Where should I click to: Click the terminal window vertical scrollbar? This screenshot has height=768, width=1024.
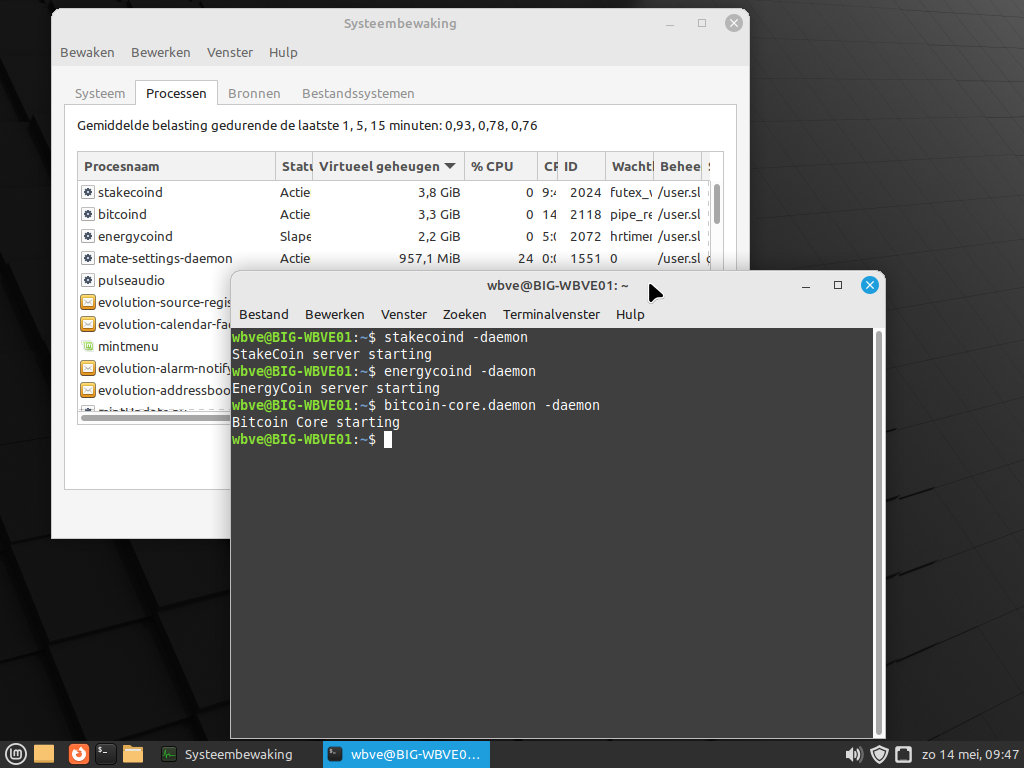(x=879, y=532)
